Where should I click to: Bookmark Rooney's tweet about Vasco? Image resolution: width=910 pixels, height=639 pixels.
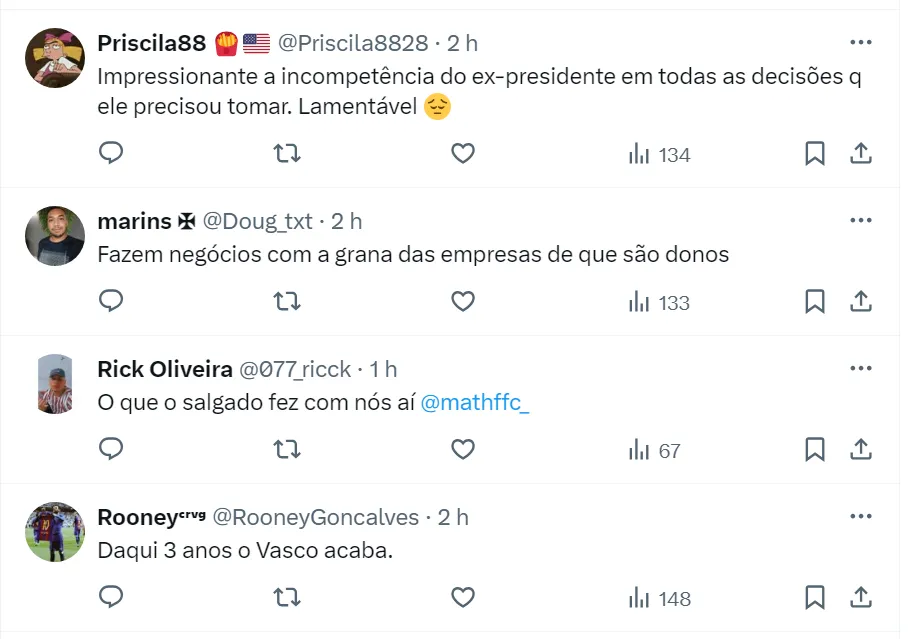click(x=815, y=598)
